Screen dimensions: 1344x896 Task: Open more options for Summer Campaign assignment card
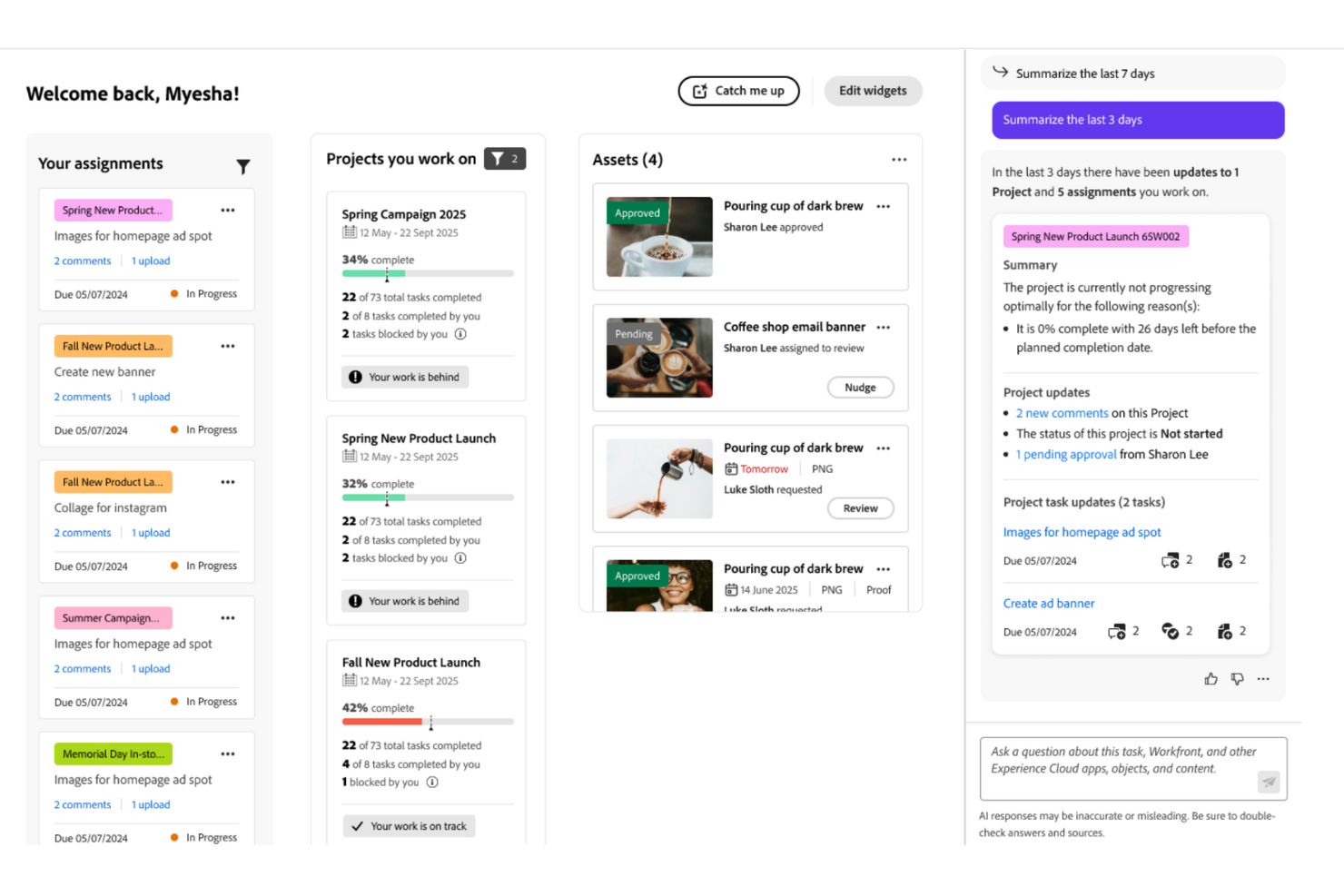coord(228,618)
